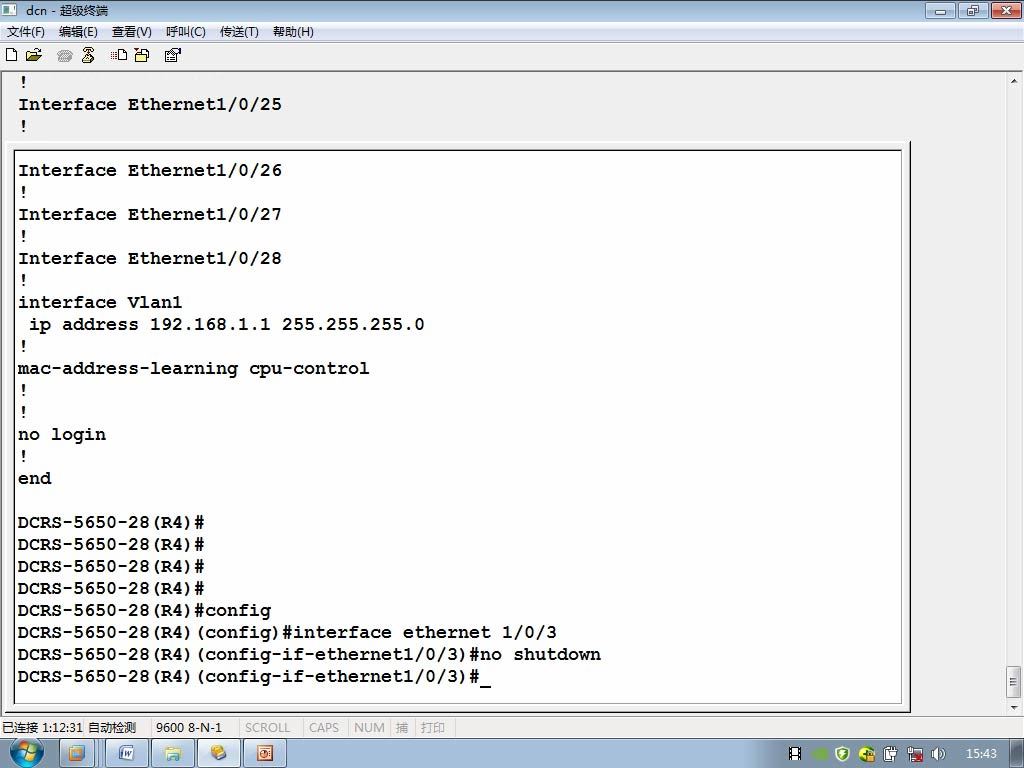Open the file explorer taskbar button
The width and height of the screenshot is (1024, 768).
173,754
